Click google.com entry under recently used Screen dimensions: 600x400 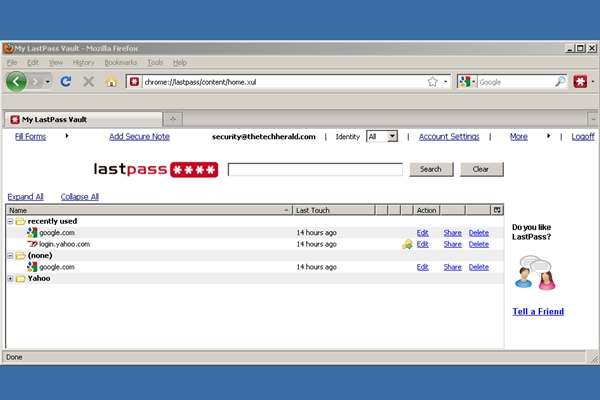click(x=57, y=233)
